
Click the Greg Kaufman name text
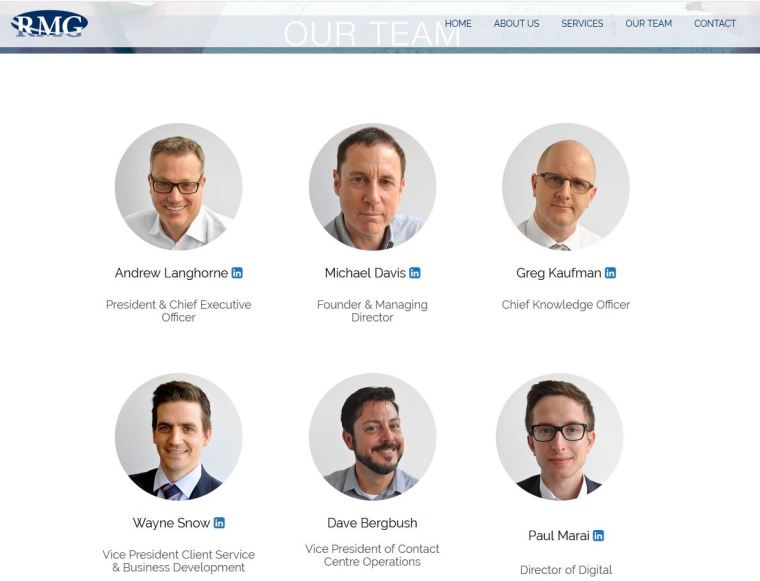point(558,273)
